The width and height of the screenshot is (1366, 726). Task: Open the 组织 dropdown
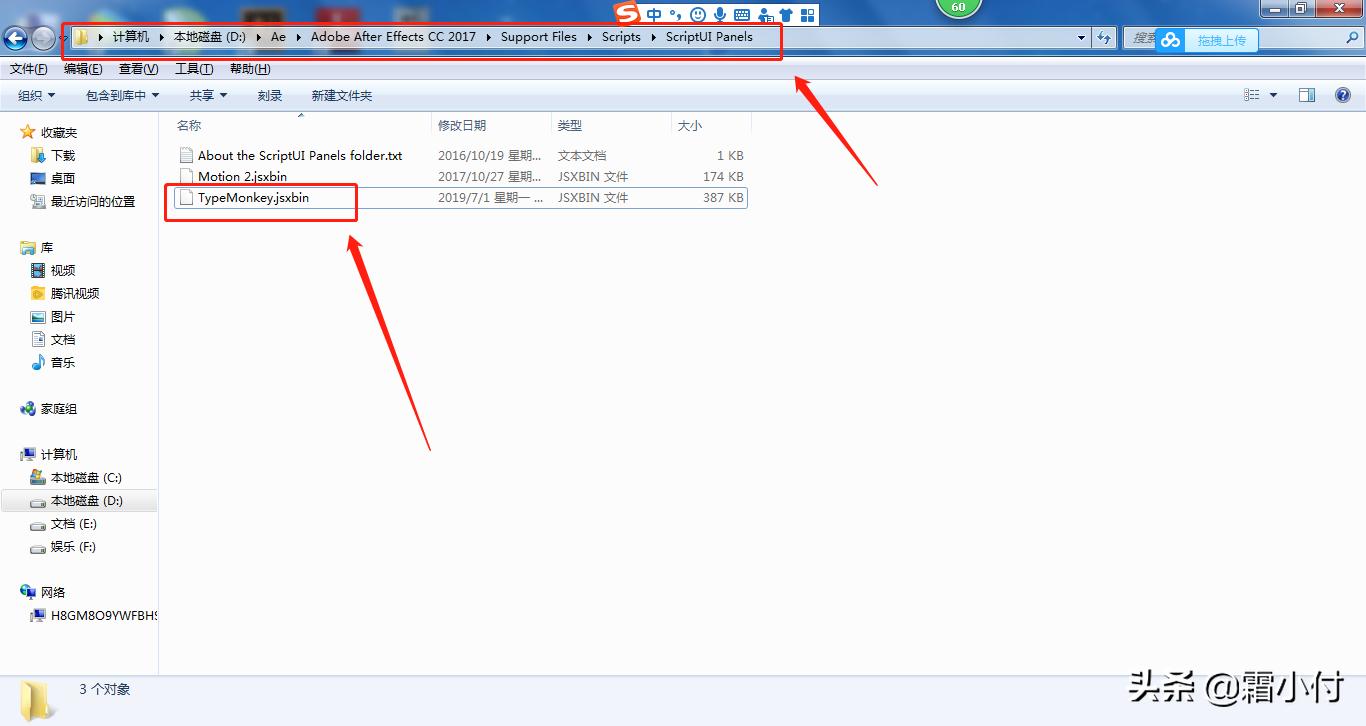coord(37,96)
